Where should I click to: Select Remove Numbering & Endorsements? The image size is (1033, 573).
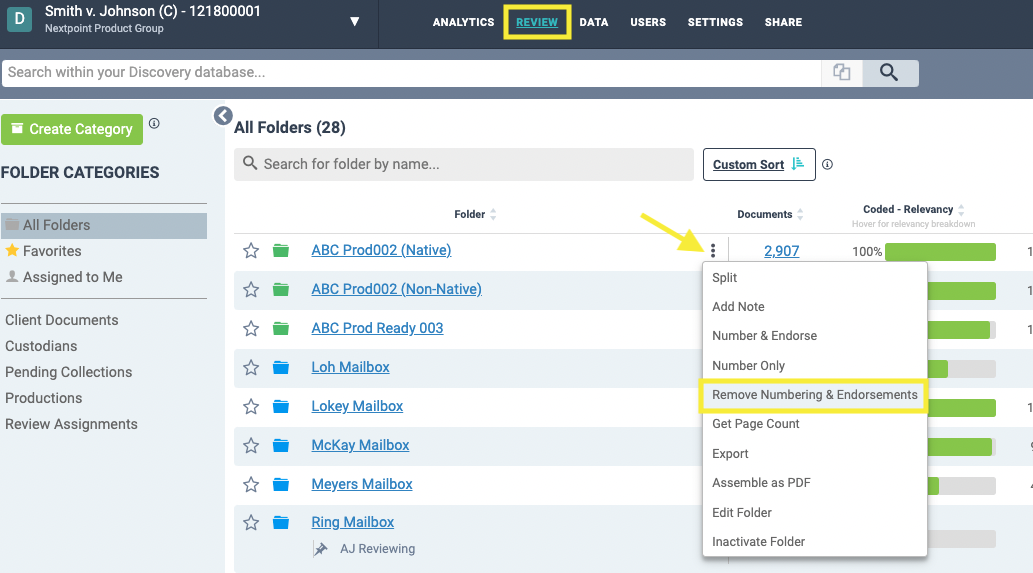(815, 395)
